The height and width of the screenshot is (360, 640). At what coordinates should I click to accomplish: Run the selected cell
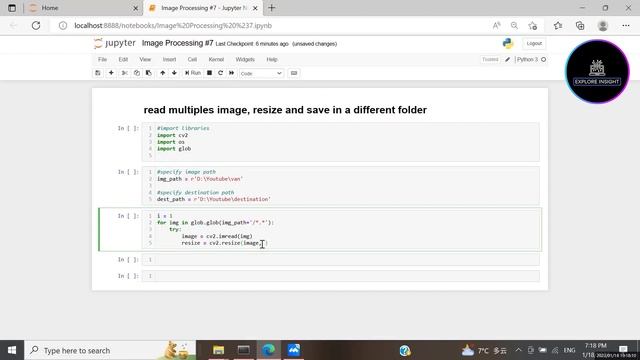[193, 73]
